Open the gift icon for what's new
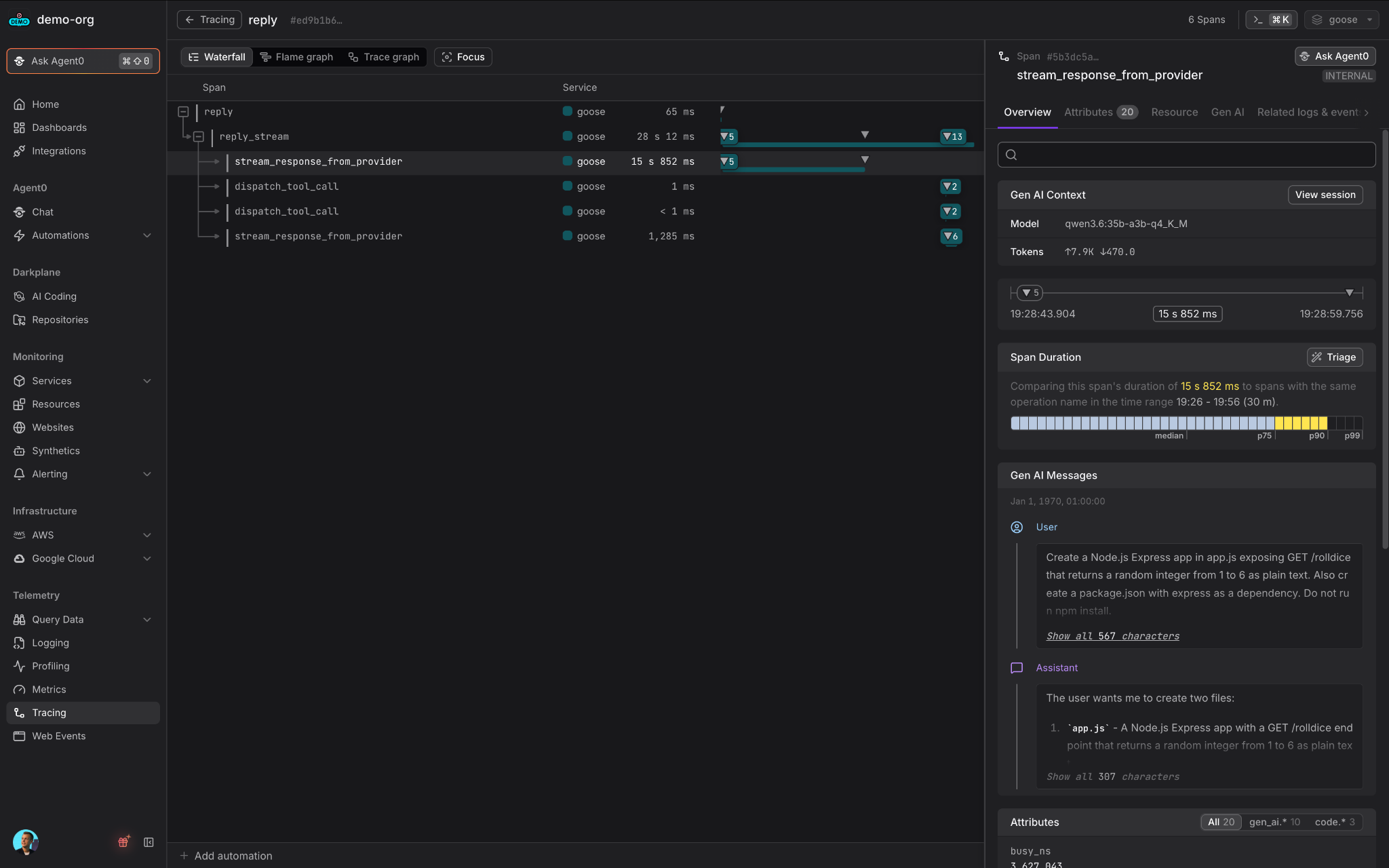1389x868 pixels. coord(123,842)
